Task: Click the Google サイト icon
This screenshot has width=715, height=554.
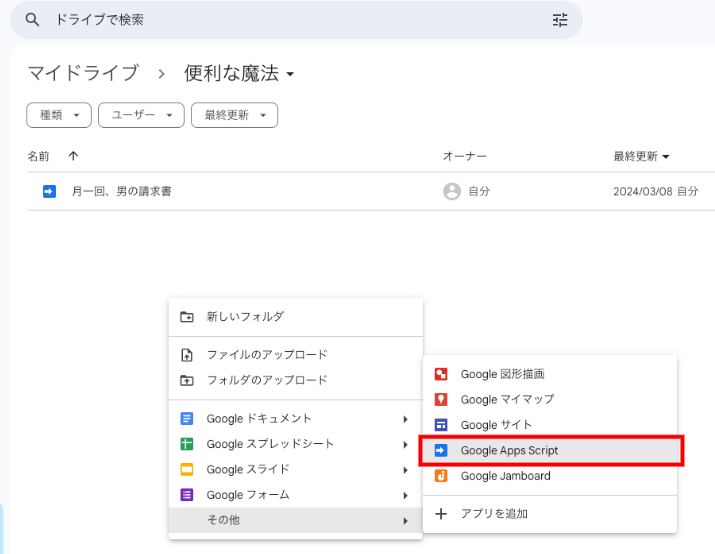Action: point(441,425)
